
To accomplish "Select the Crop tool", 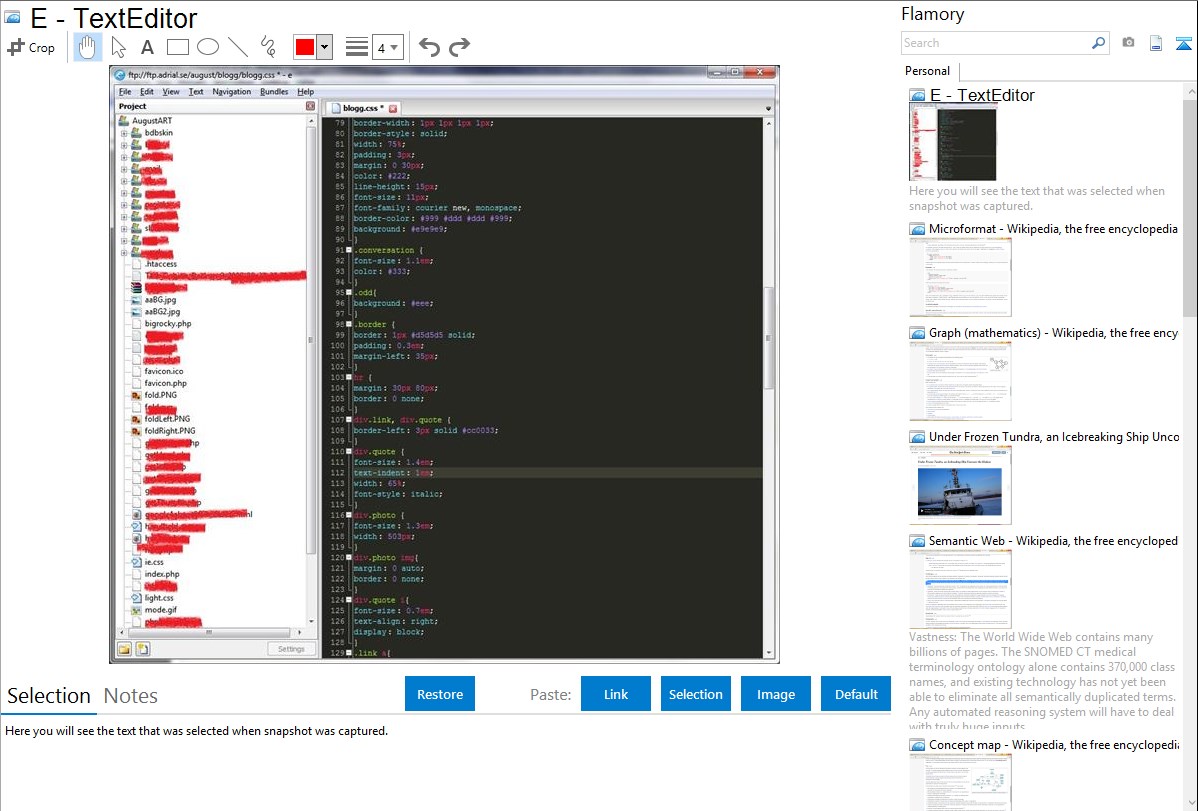I will [x=31, y=47].
